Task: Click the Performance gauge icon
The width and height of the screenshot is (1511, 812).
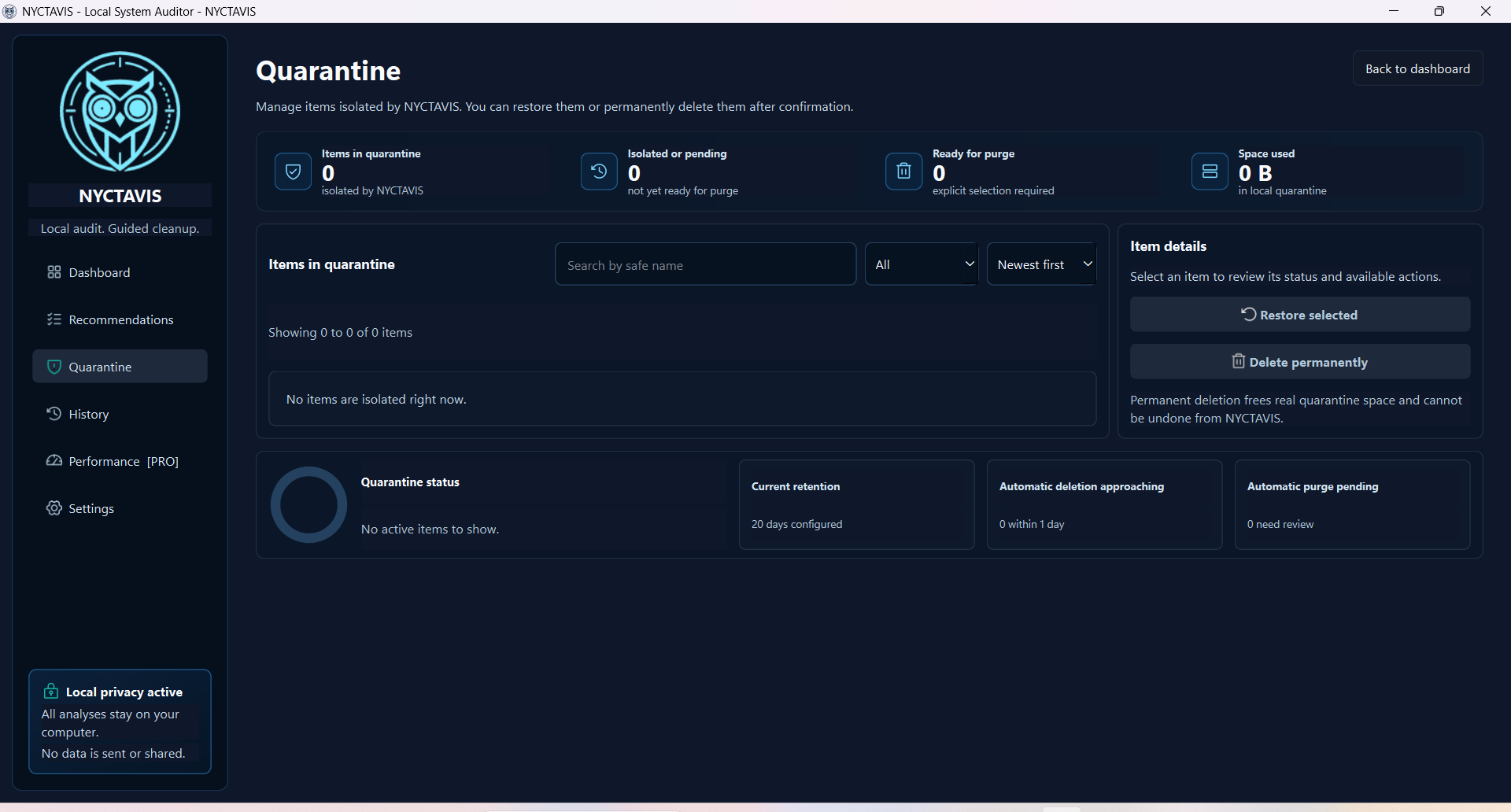Action: point(54,461)
